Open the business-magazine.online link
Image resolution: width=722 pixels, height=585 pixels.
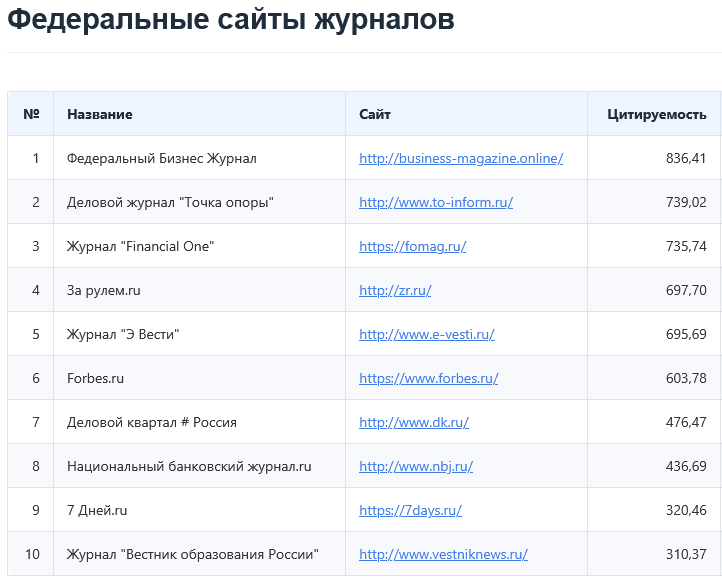point(461,158)
